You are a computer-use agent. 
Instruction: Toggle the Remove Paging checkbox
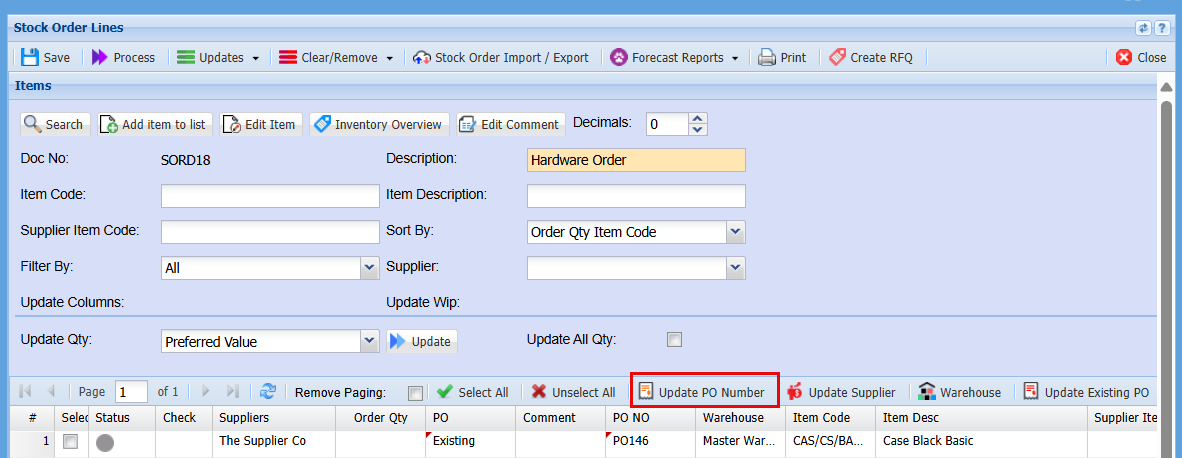click(415, 393)
